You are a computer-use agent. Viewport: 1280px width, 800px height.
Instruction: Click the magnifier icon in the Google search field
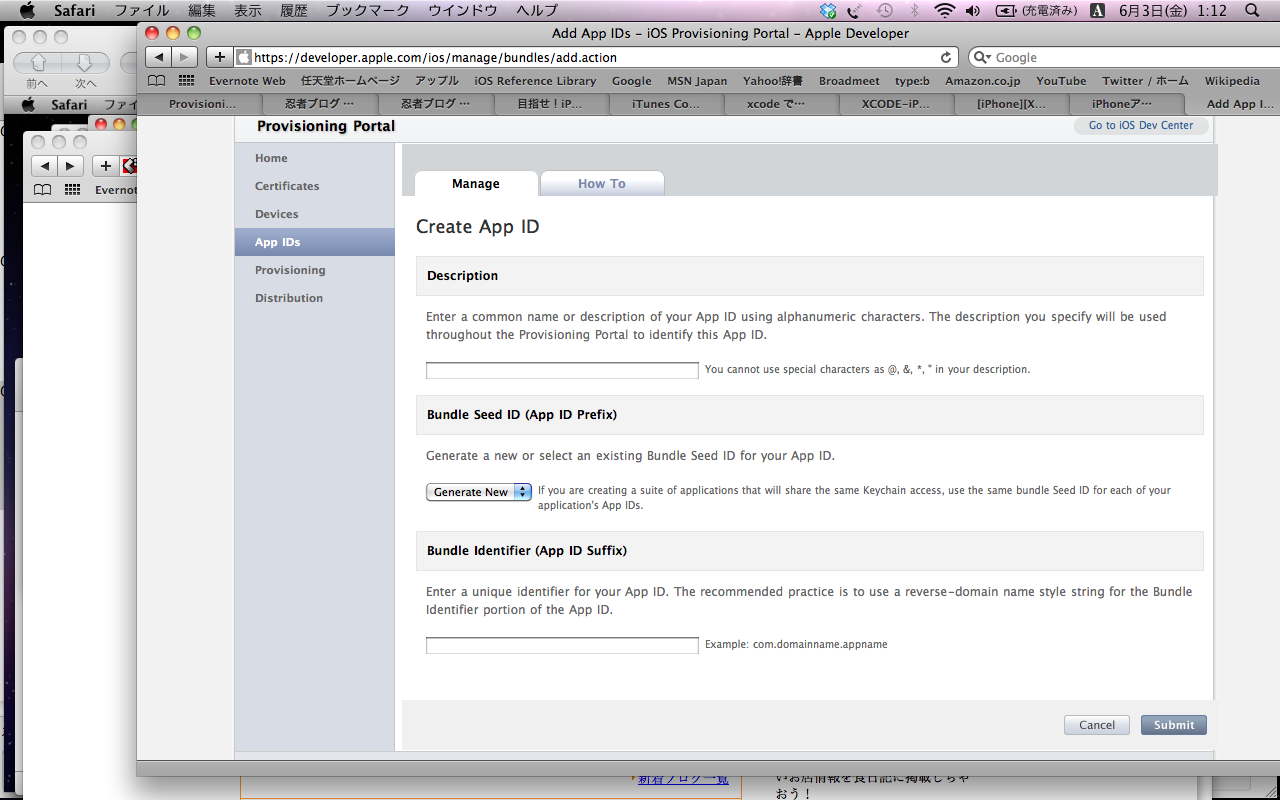tap(983, 57)
